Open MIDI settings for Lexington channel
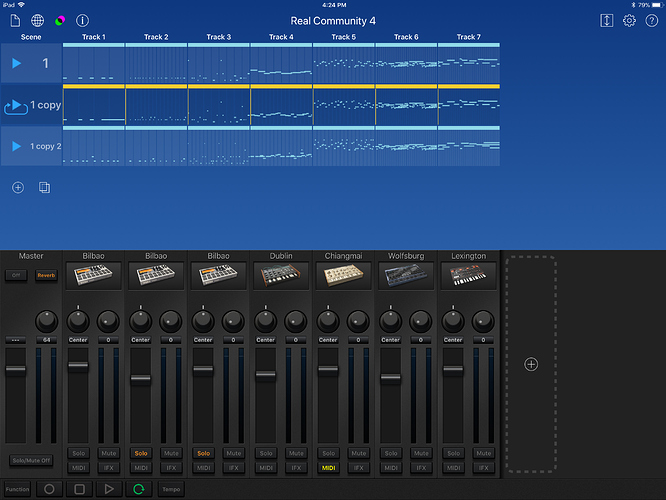Viewport: 666px width, 500px height. click(x=453, y=468)
